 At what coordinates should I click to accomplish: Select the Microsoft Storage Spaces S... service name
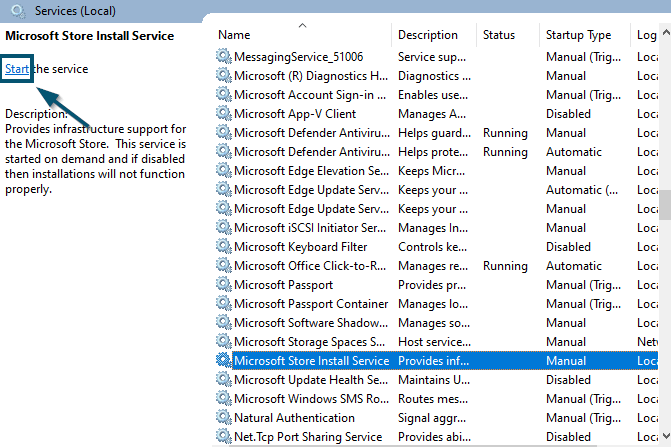pyautogui.click(x=309, y=342)
